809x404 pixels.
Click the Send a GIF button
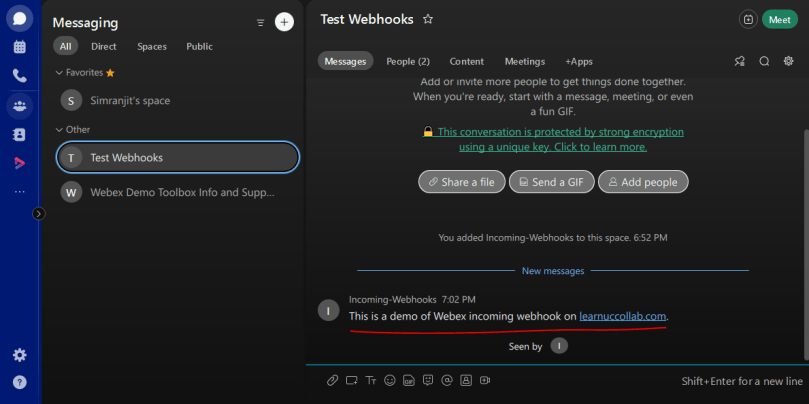pos(552,182)
